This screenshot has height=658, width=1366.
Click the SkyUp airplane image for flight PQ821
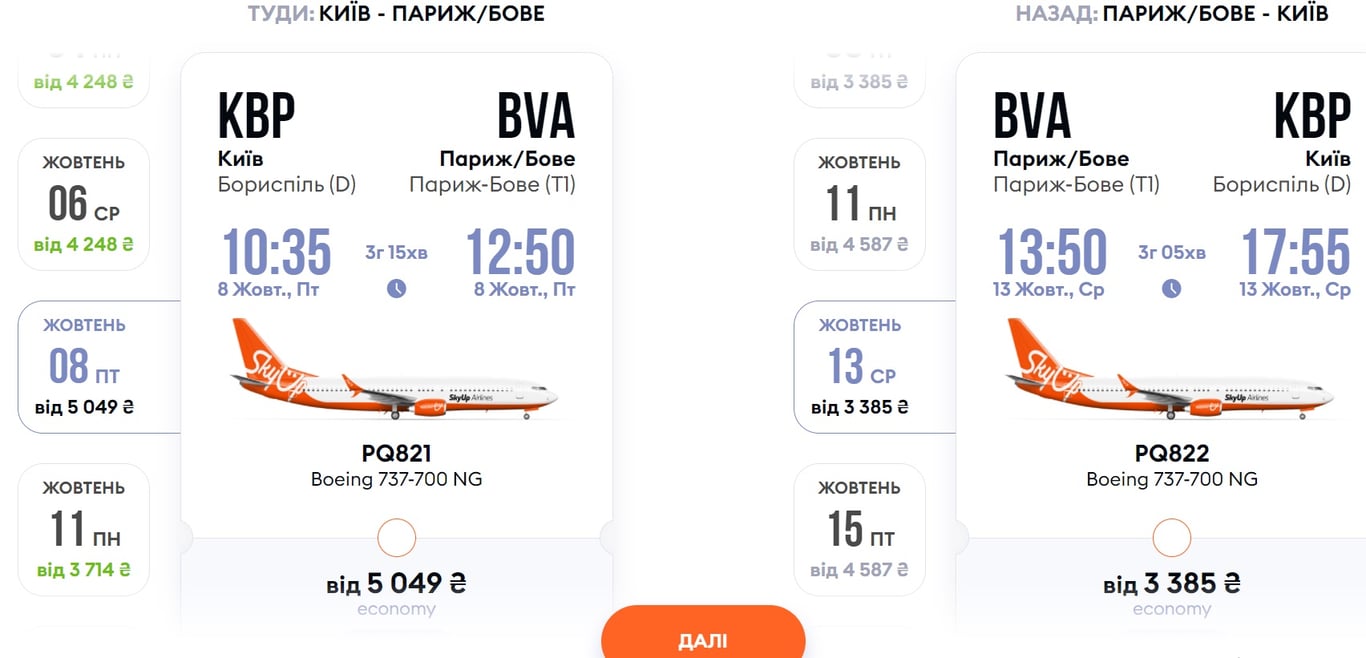395,369
